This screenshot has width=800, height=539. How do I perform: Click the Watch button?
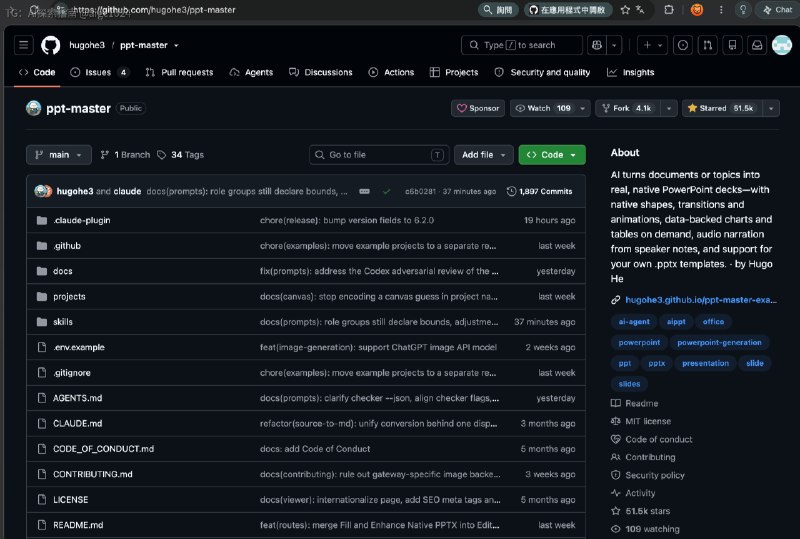pos(543,108)
